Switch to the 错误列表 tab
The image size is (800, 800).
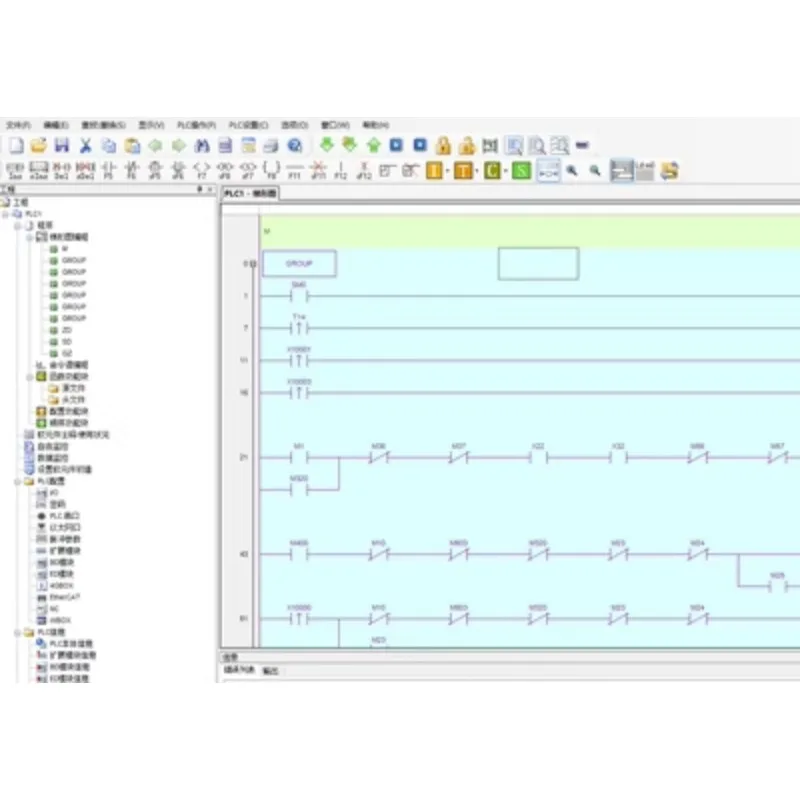pyautogui.click(x=239, y=670)
